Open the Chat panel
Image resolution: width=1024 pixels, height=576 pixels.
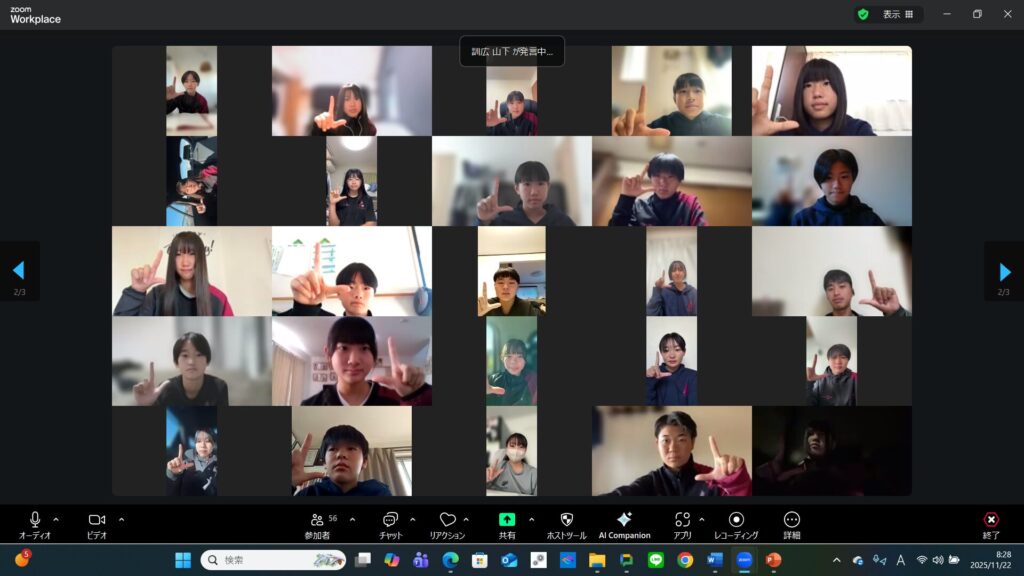coord(390,520)
